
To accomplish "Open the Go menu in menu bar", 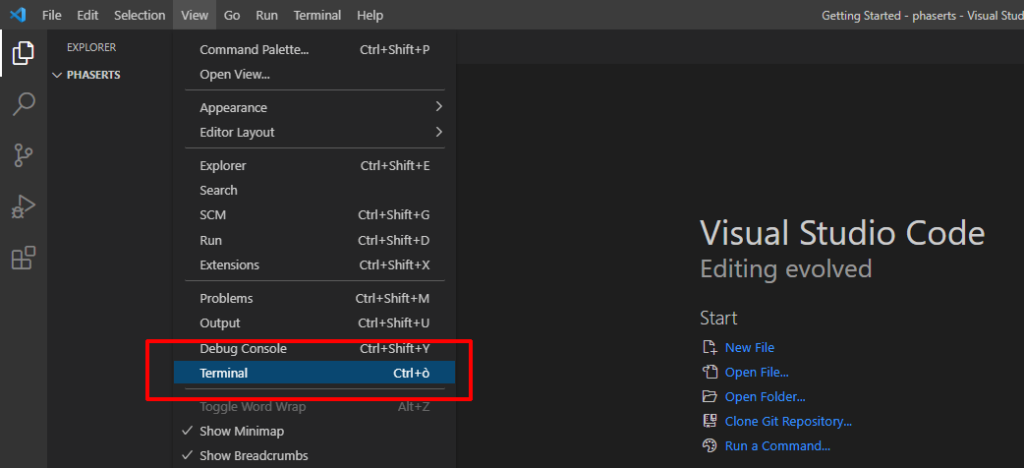I will (x=232, y=15).
